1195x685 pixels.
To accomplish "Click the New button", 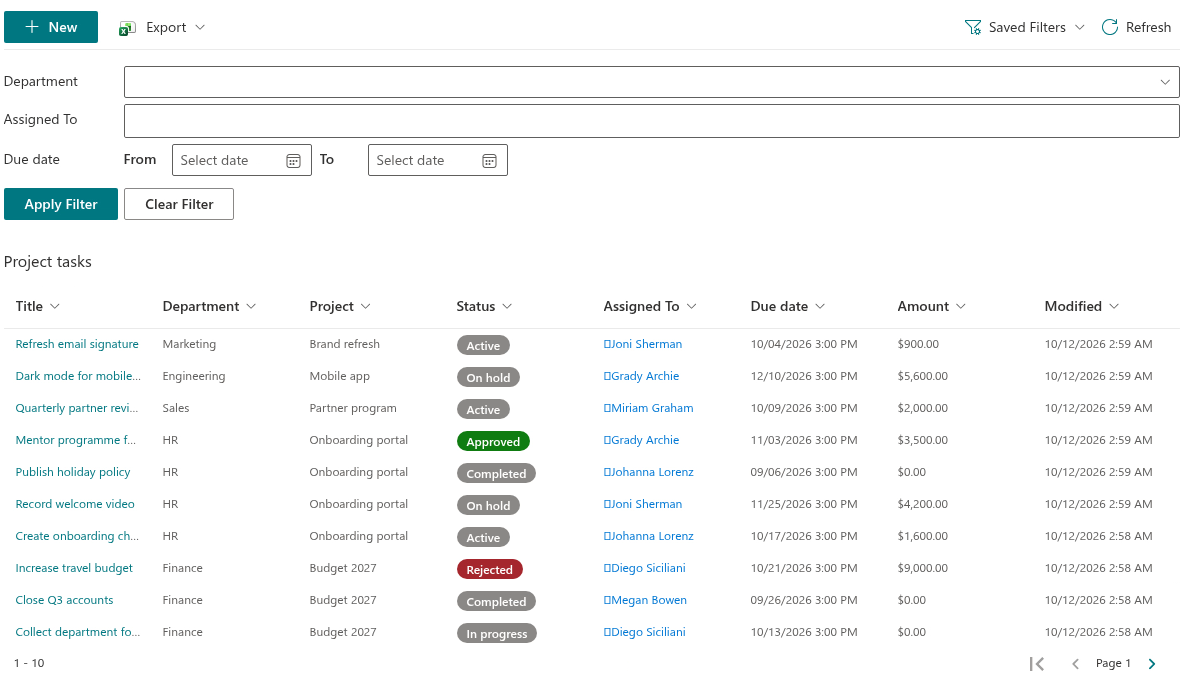I will tap(51, 27).
